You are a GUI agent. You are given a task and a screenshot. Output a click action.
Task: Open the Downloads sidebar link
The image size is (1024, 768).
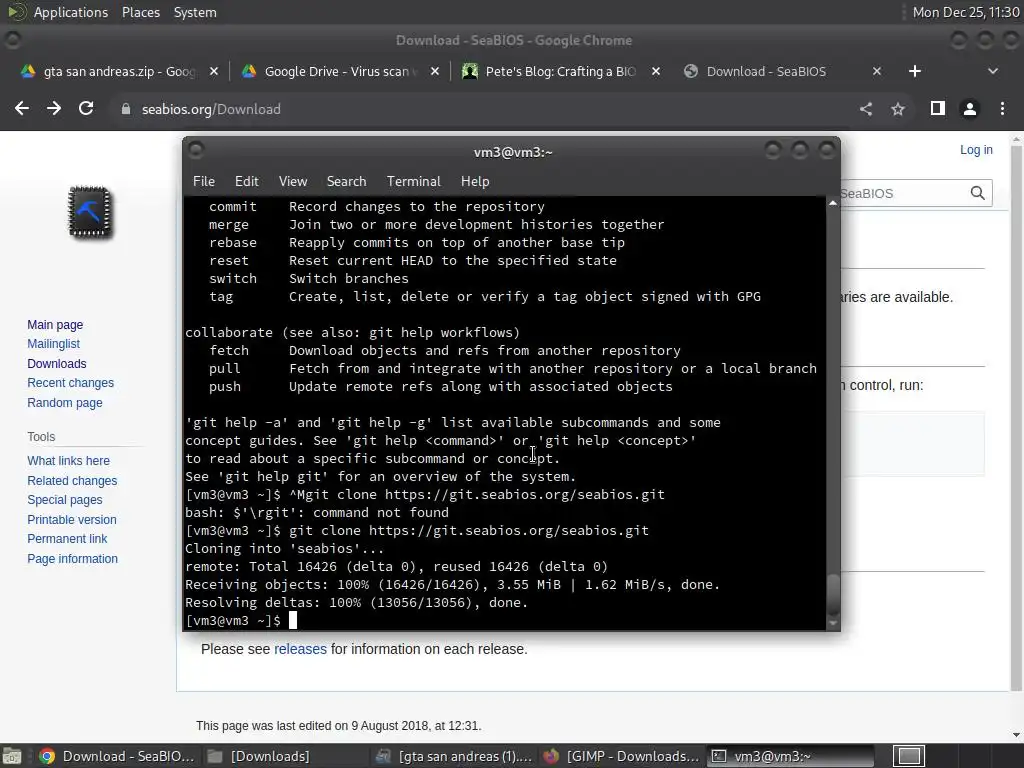[57, 363]
